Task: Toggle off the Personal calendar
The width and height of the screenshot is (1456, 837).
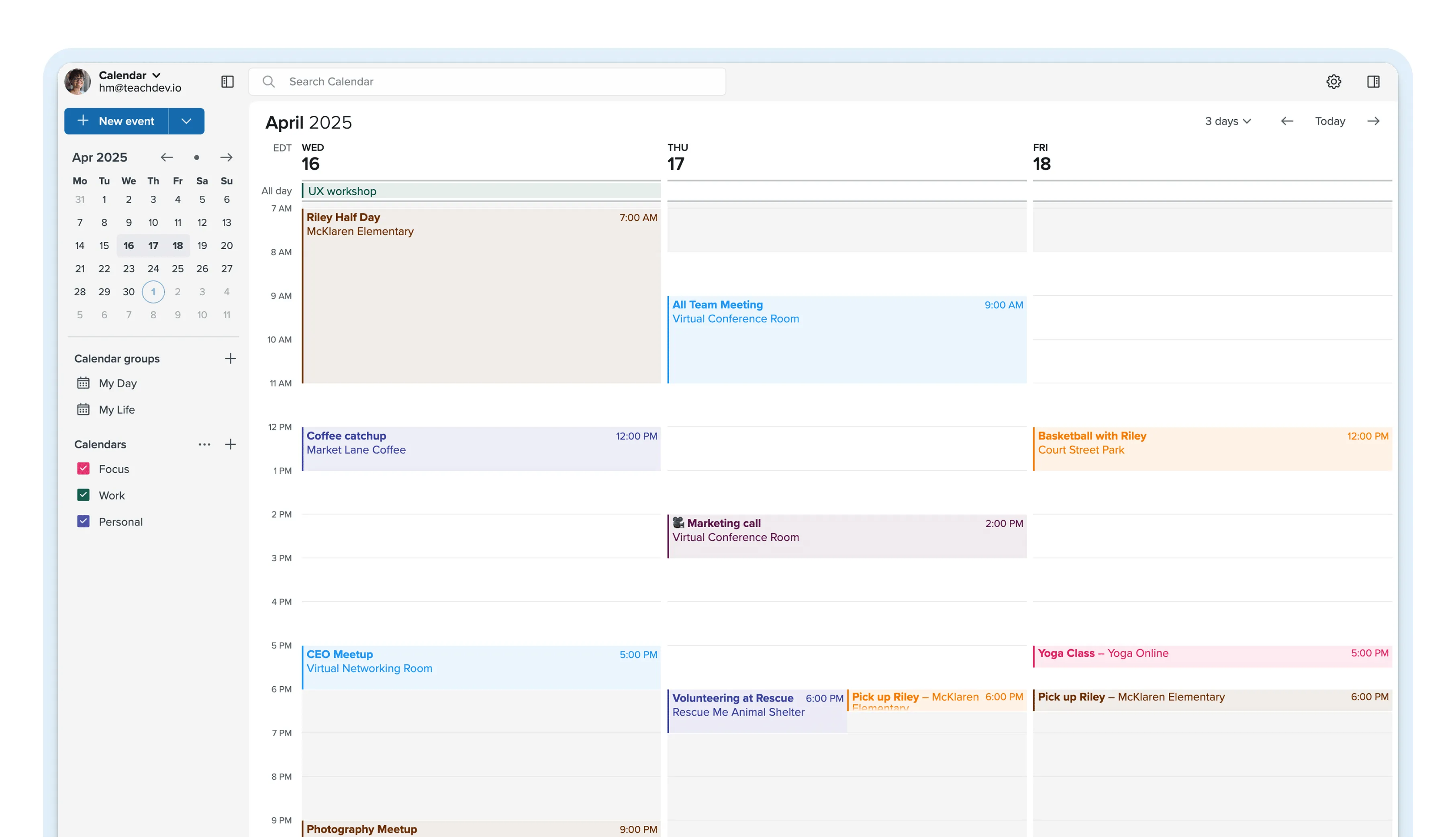Action: (x=84, y=522)
